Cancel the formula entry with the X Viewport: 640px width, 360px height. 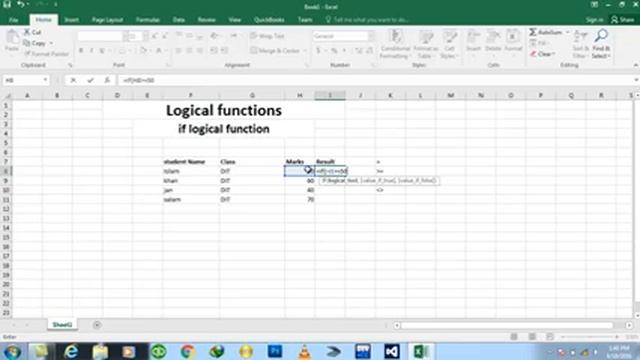73,80
